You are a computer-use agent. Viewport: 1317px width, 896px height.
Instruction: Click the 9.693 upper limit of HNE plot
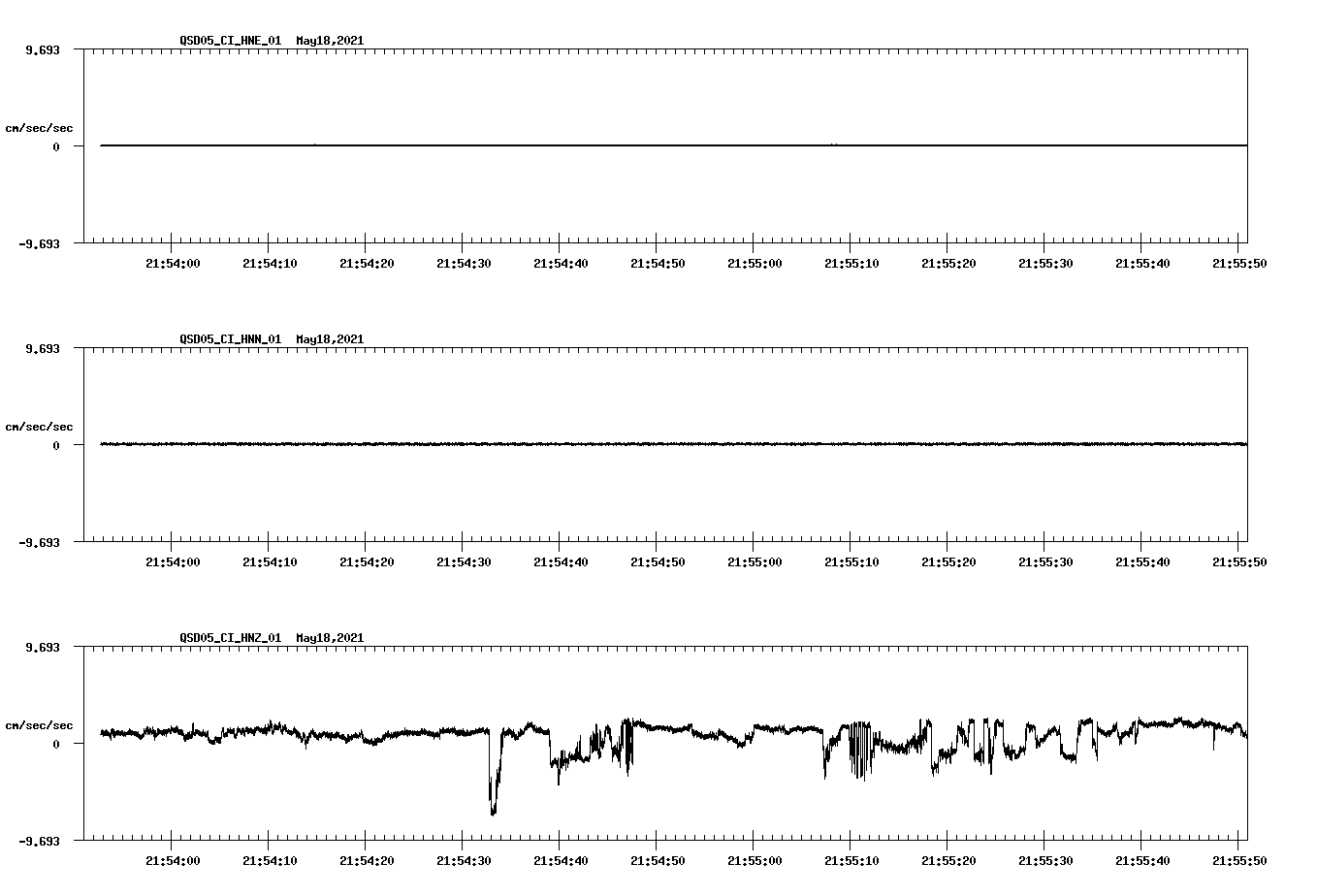click(x=42, y=49)
